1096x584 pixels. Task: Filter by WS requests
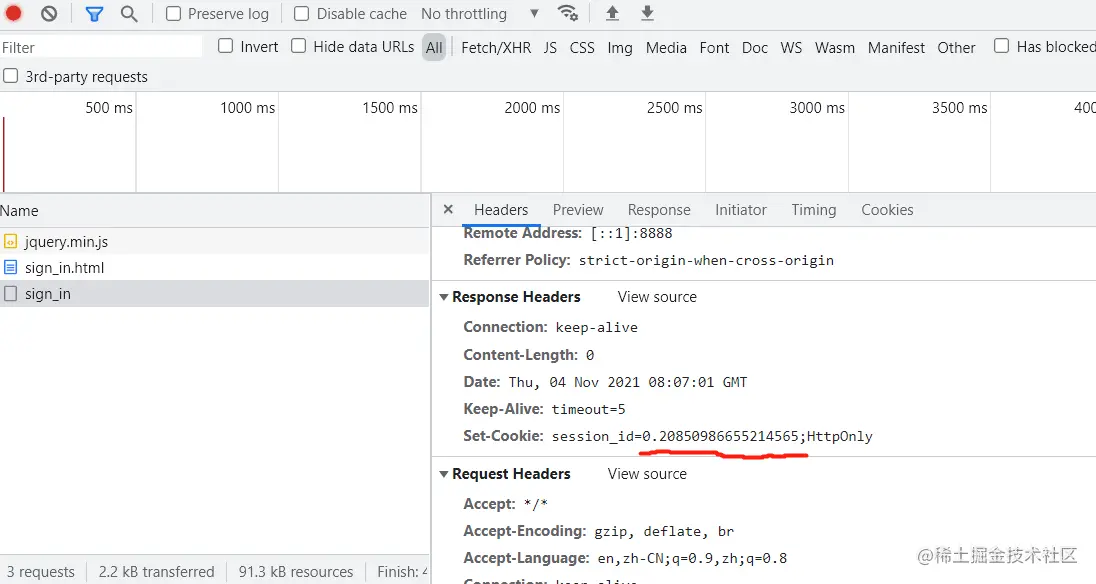(791, 48)
